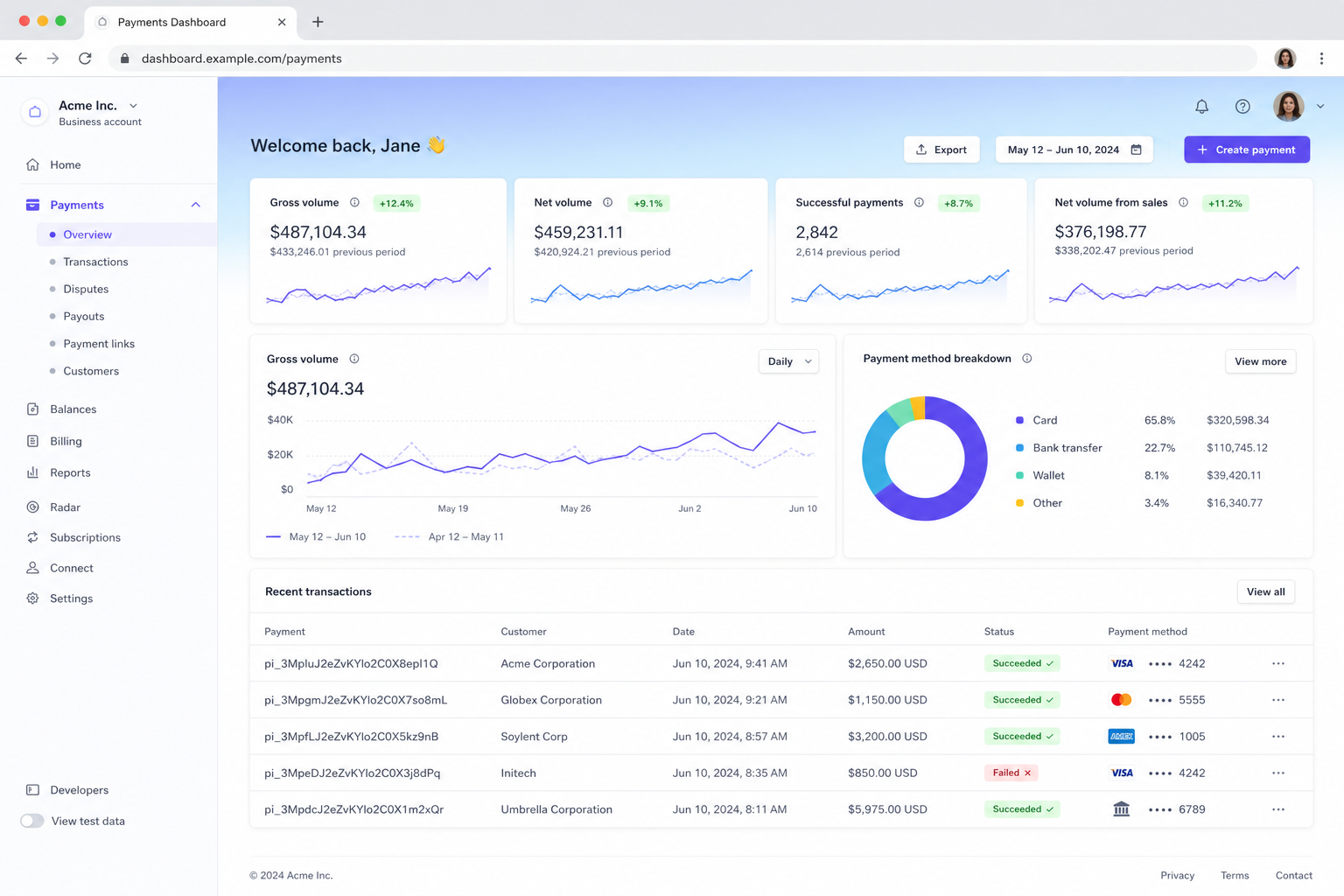Image resolution: width=1344 pixels, height=896 pixels.
Task: Click the bank icon in Umbrella Corporation row
Action: click(x=1121, y=809)
